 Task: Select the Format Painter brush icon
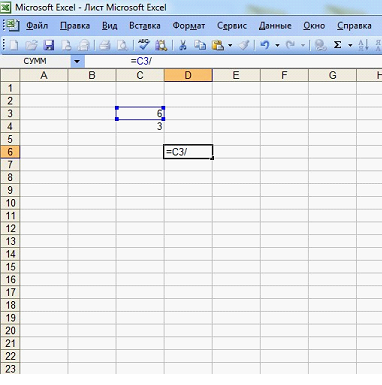coord(244,45)
